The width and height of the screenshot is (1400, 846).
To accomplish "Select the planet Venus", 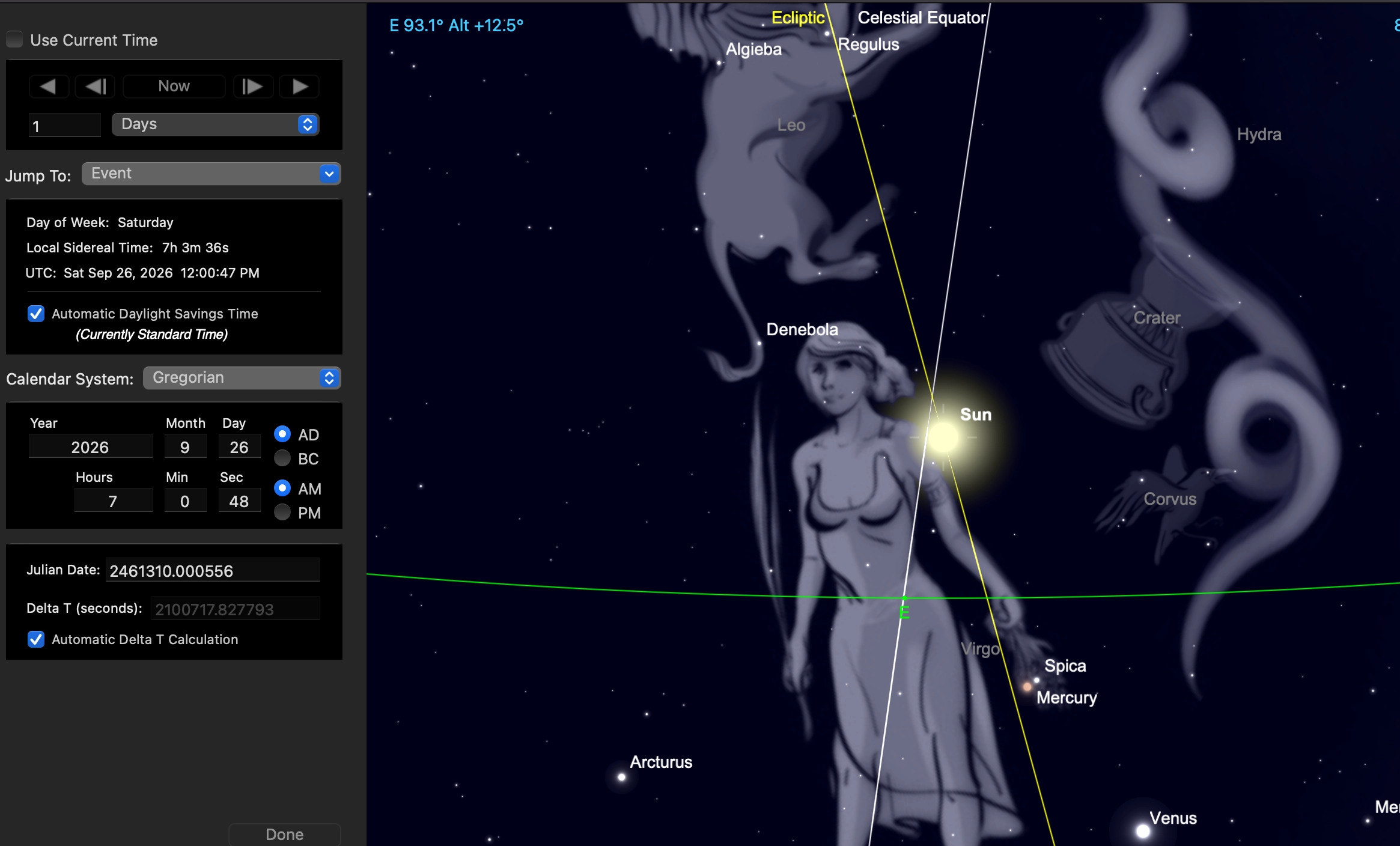I will click(x=1143, y=831).
